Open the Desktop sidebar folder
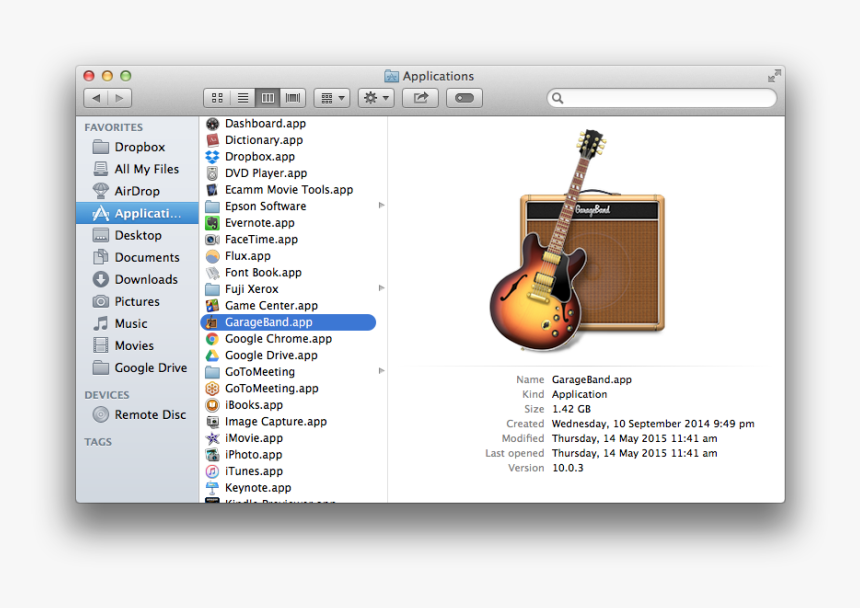 click(137, 235)
